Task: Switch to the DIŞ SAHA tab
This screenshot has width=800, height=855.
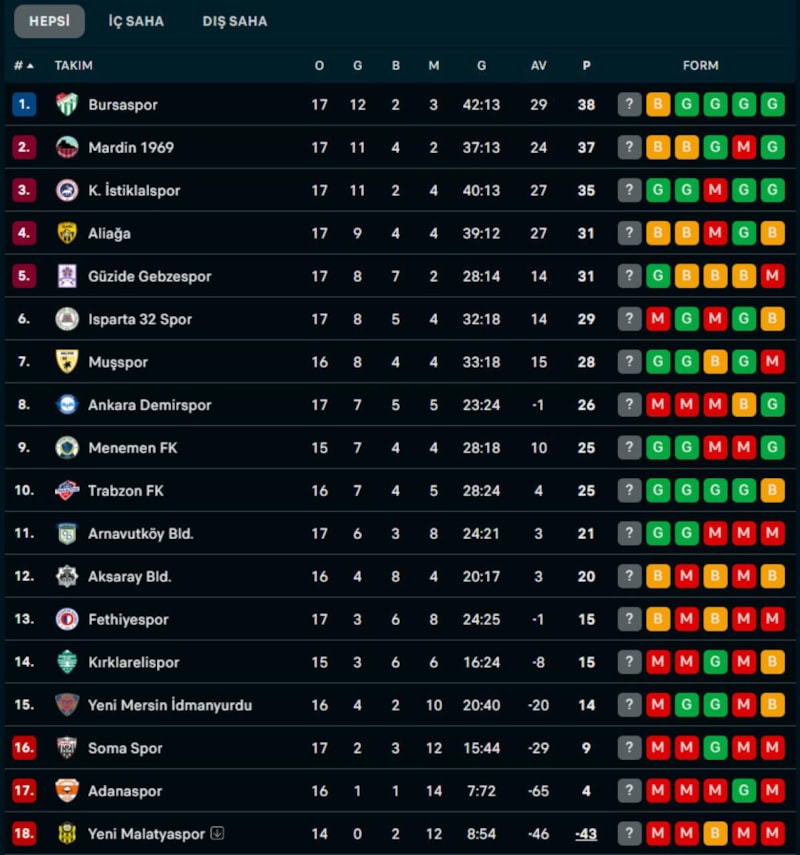Action: pos(235,21)
